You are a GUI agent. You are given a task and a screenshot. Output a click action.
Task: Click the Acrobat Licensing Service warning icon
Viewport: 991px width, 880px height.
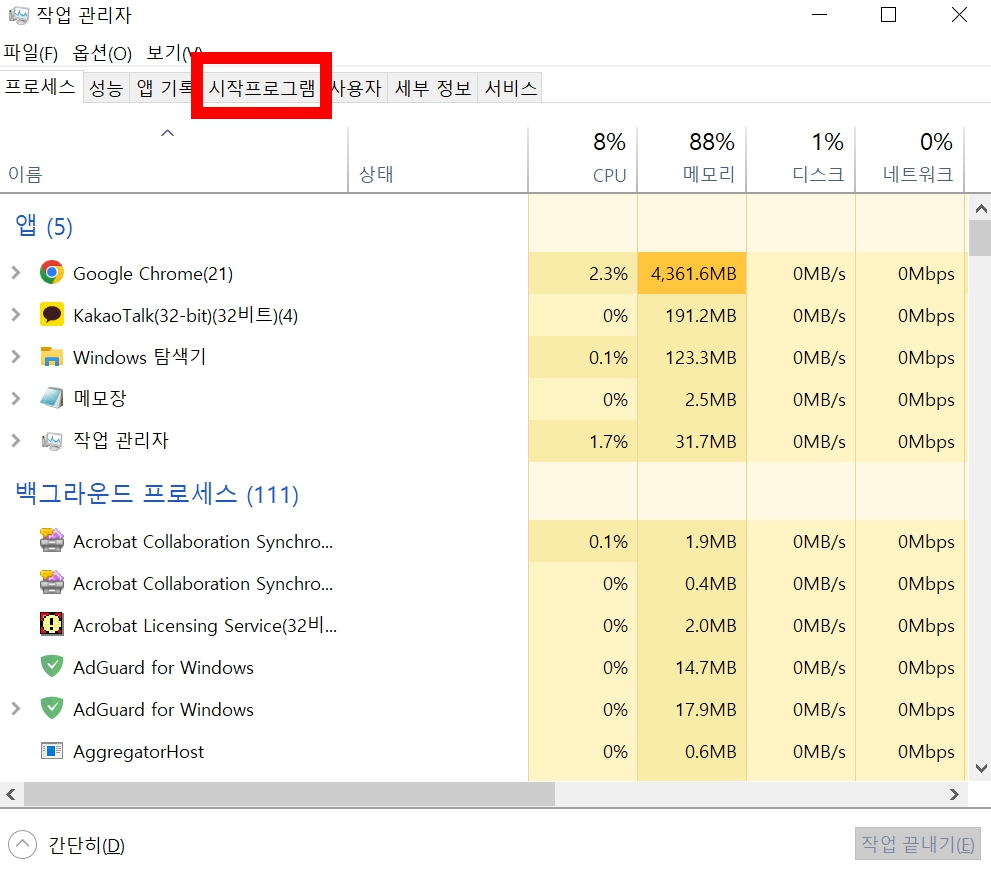pyautogui.click(x=51, y=625)
